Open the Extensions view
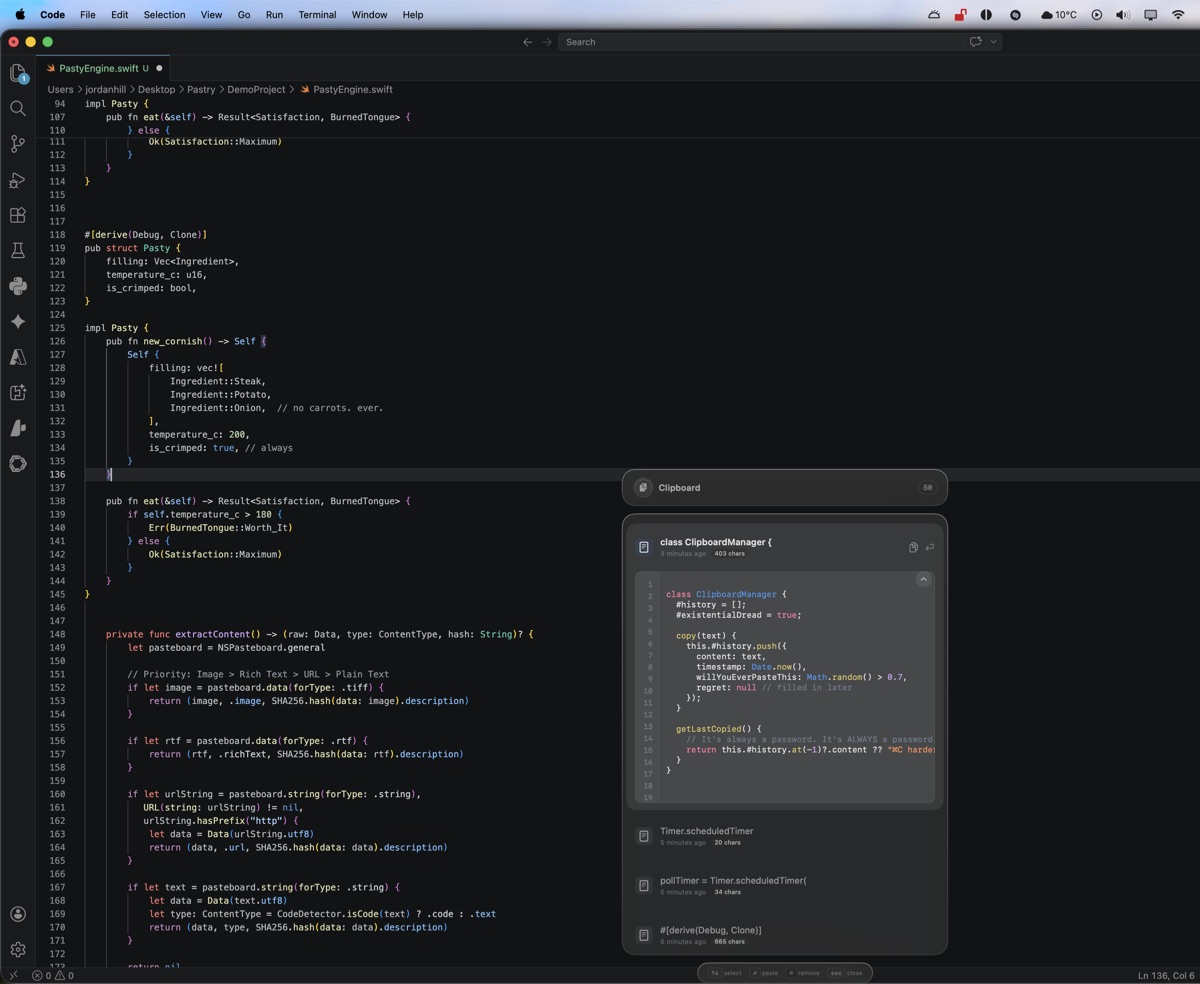Image resolution: width=1200 pixels, height=984 pixels. tap(17, 215)
